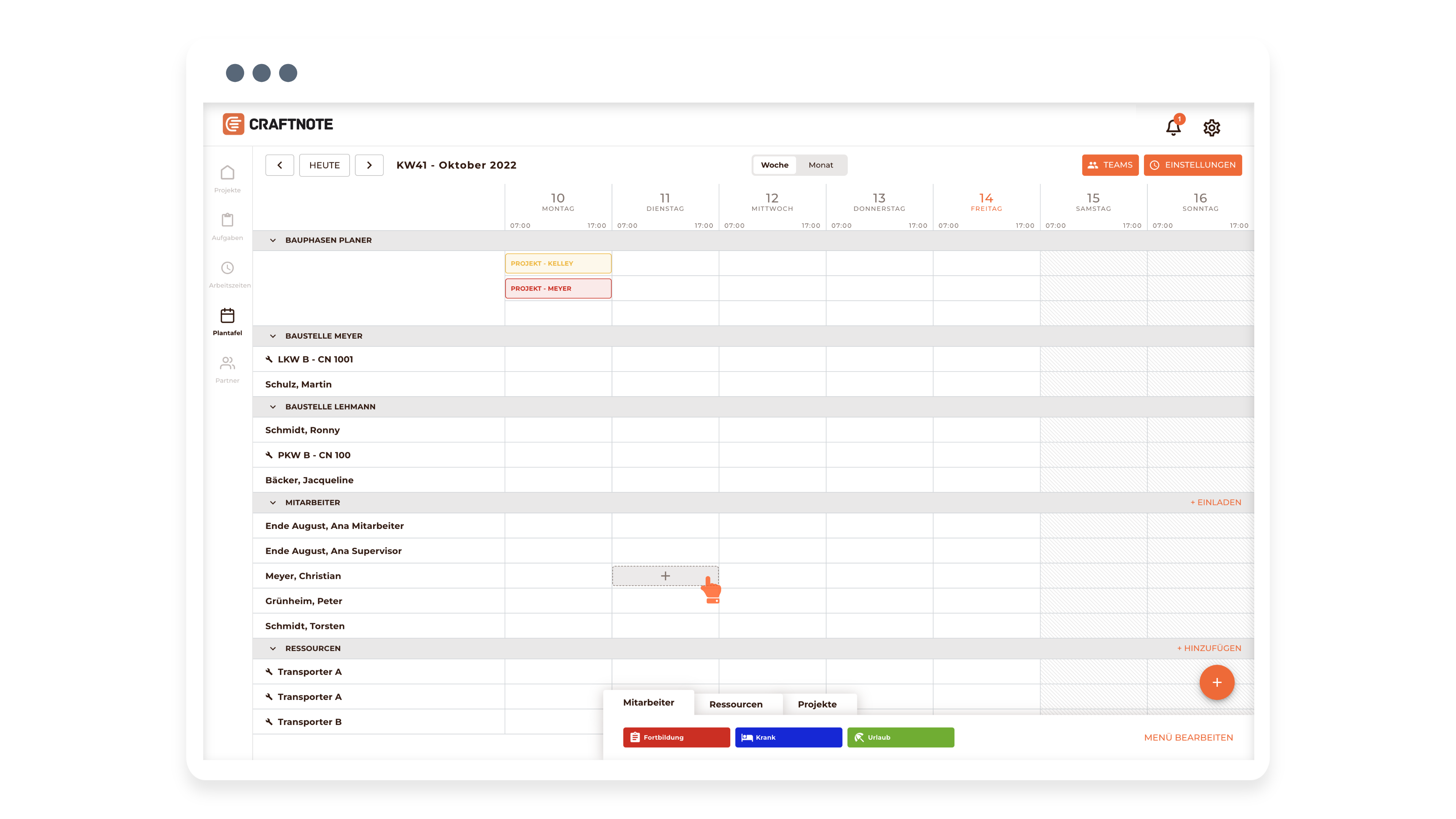
Task: Collapse the Ressourcen section
Action: (x=273, y=648)
